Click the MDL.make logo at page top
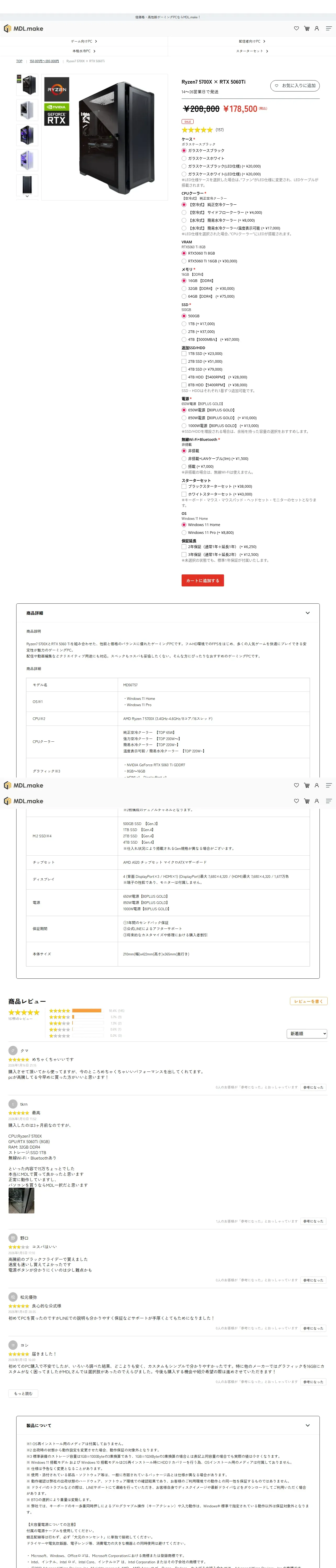Viewport: 336px width, 1568px height. (x=24, y=28)
